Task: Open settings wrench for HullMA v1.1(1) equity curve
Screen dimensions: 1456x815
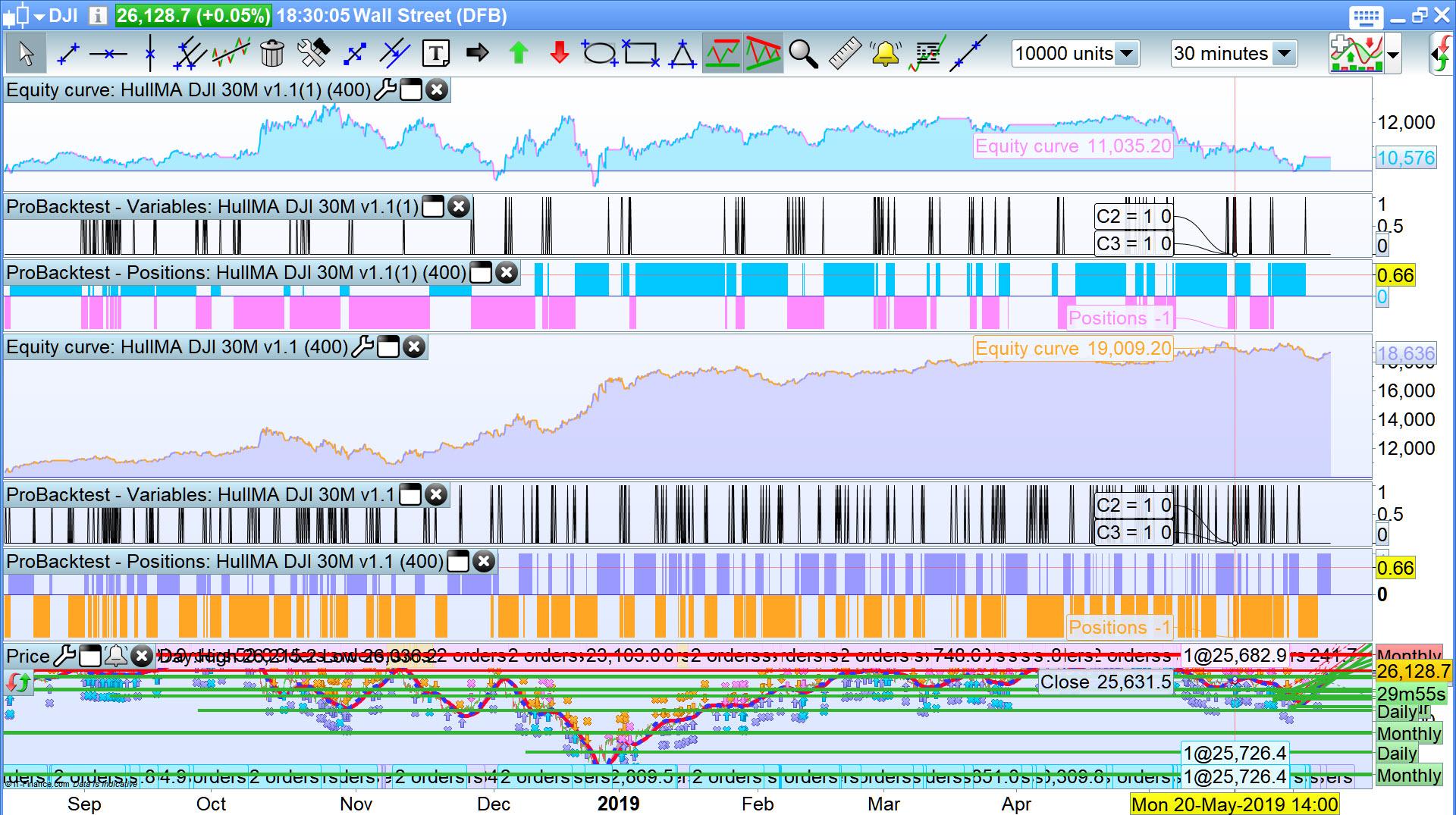Action: (385, 90)
